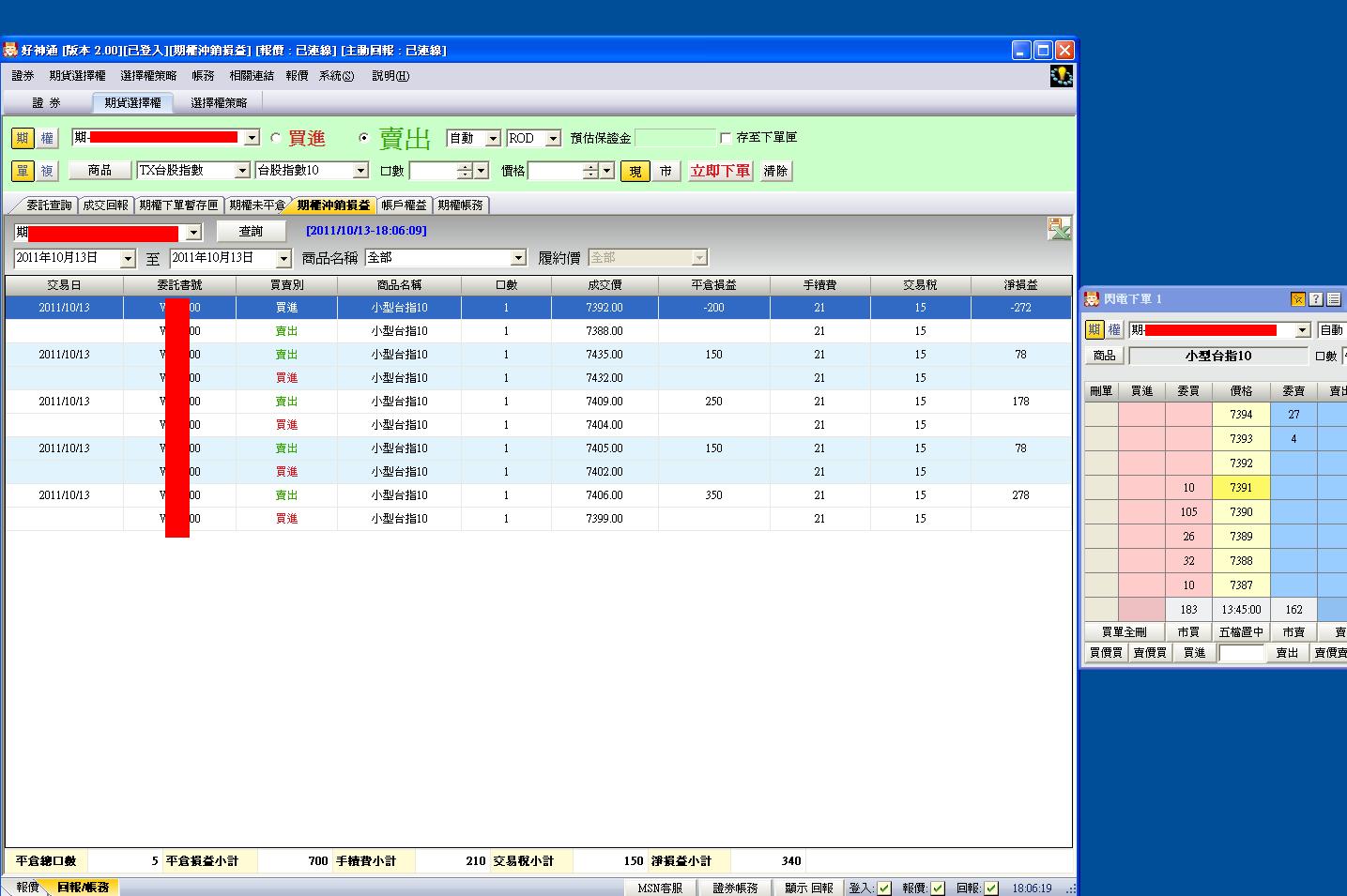The height and width of the screenshot is (896, 1347).
Task: Open the 期貨選擇權 menu in the menu bar
Action: point(78,76)
